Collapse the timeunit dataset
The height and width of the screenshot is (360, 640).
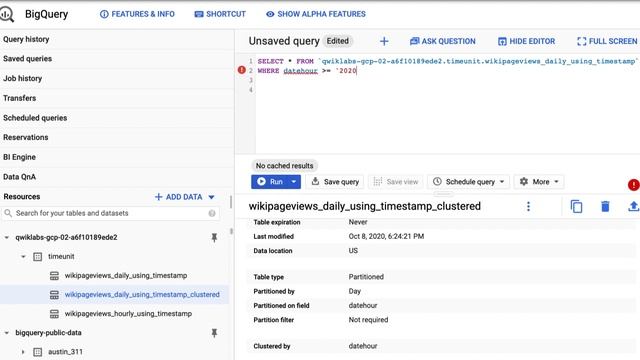click(x=23, y=256)
